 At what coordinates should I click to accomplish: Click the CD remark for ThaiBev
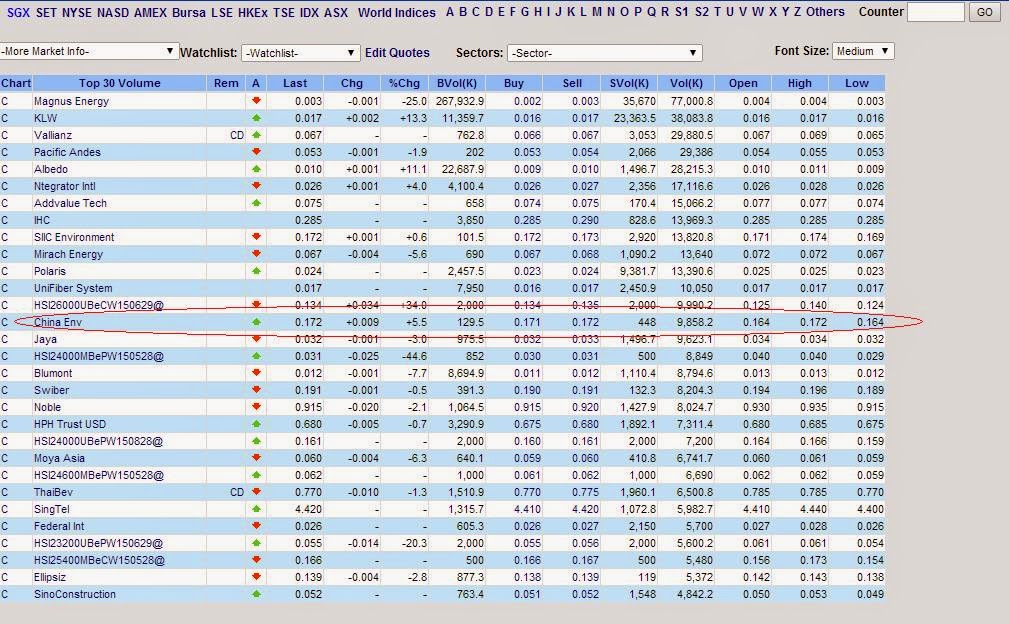237,492
